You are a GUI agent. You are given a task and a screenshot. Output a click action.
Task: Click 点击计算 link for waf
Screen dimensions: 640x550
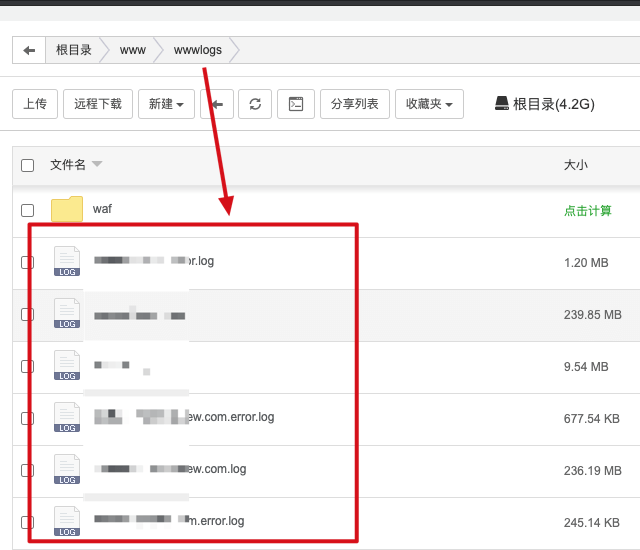pos(587,210)
